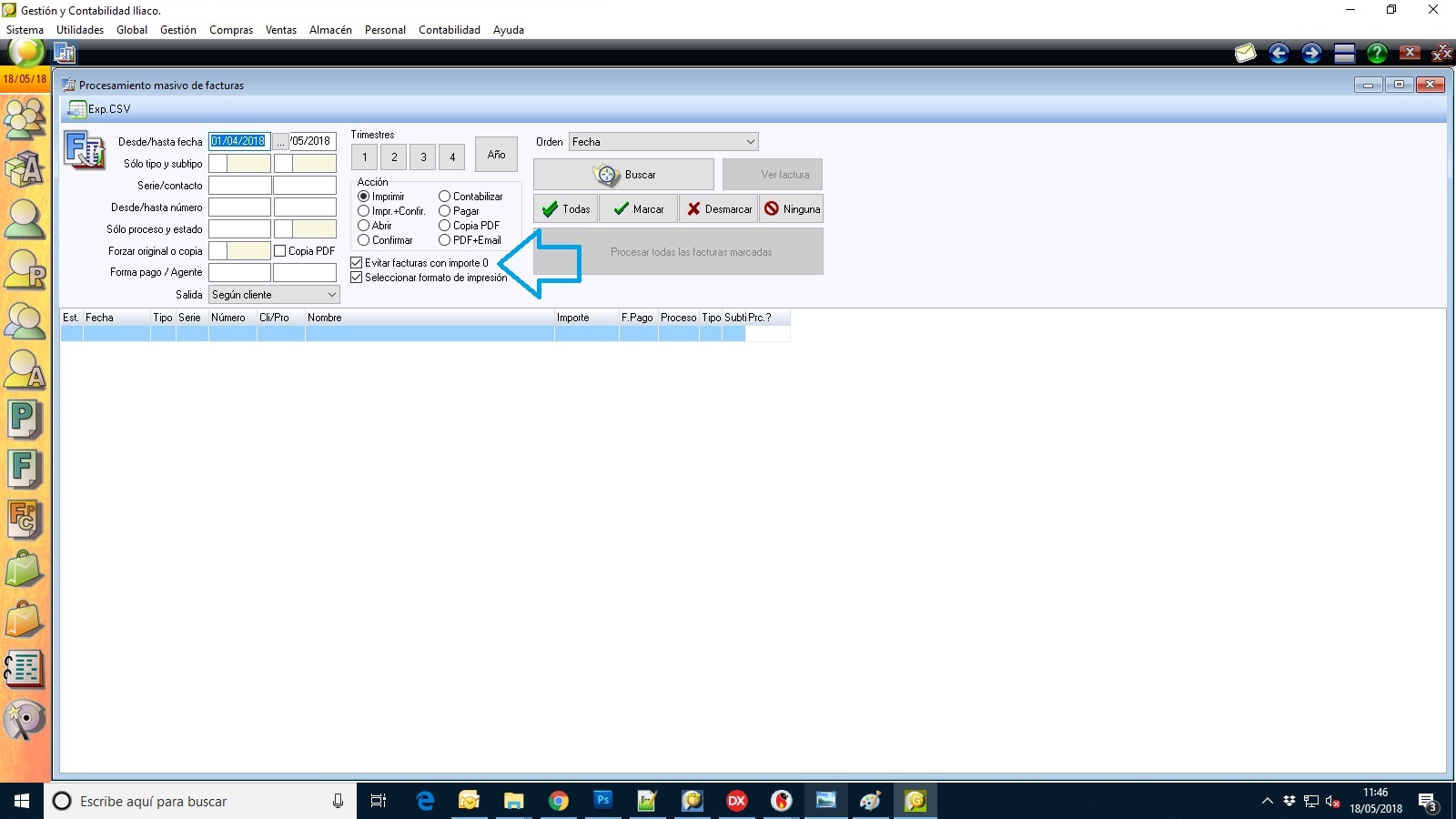Viewport: 1456px width, 819px height.
Task: Click the Exp.CSV export icon
Action: (78, 109)
